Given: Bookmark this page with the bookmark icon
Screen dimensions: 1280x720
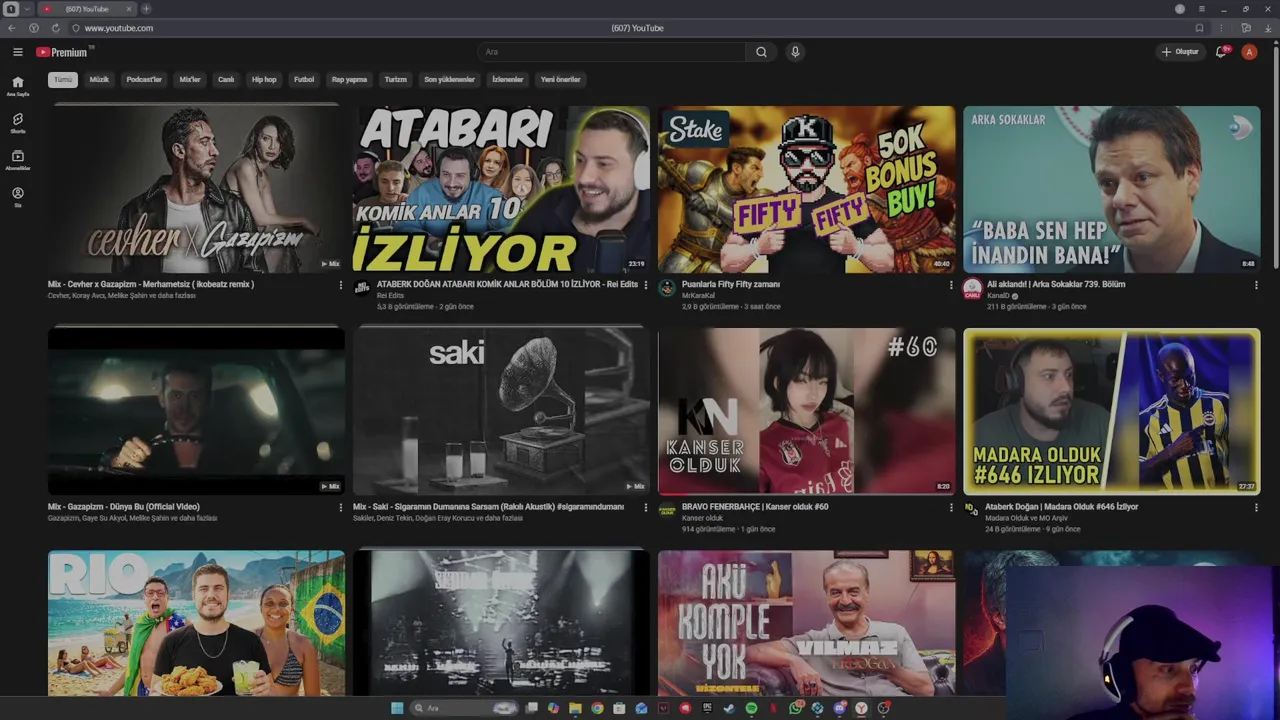Looking at the screenshot, I should click(1199, 28).
